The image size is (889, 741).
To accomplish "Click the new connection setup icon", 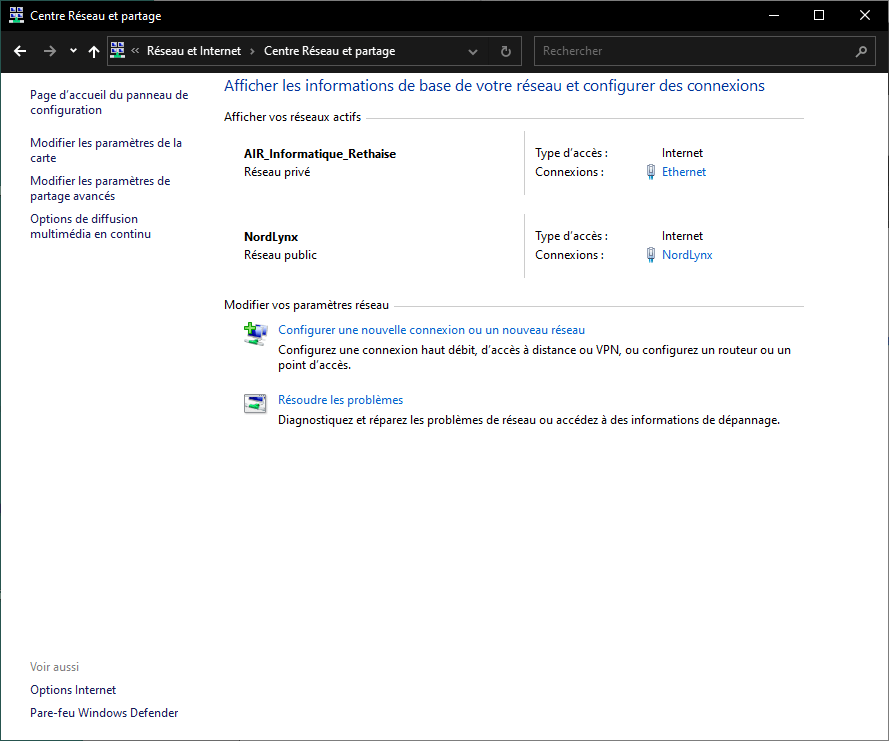I will (x=255, y=333).
